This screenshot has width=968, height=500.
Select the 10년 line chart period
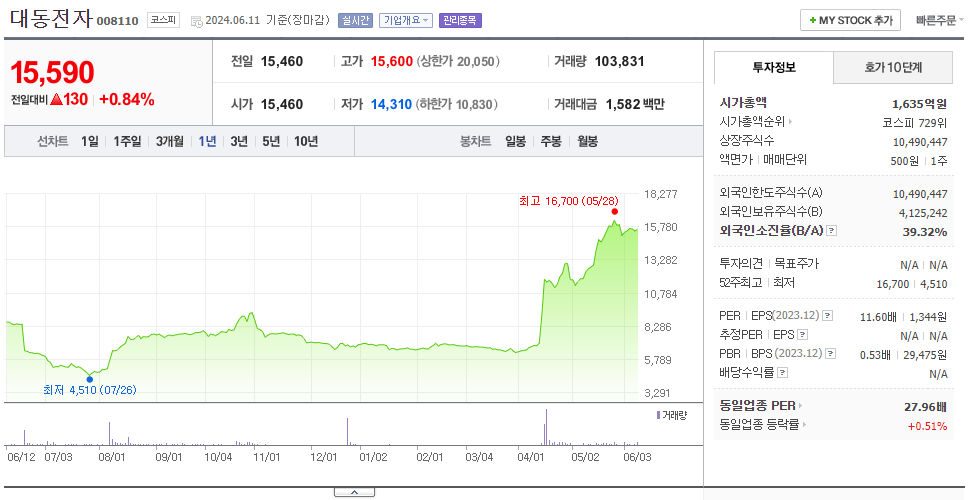click(306, 141)
